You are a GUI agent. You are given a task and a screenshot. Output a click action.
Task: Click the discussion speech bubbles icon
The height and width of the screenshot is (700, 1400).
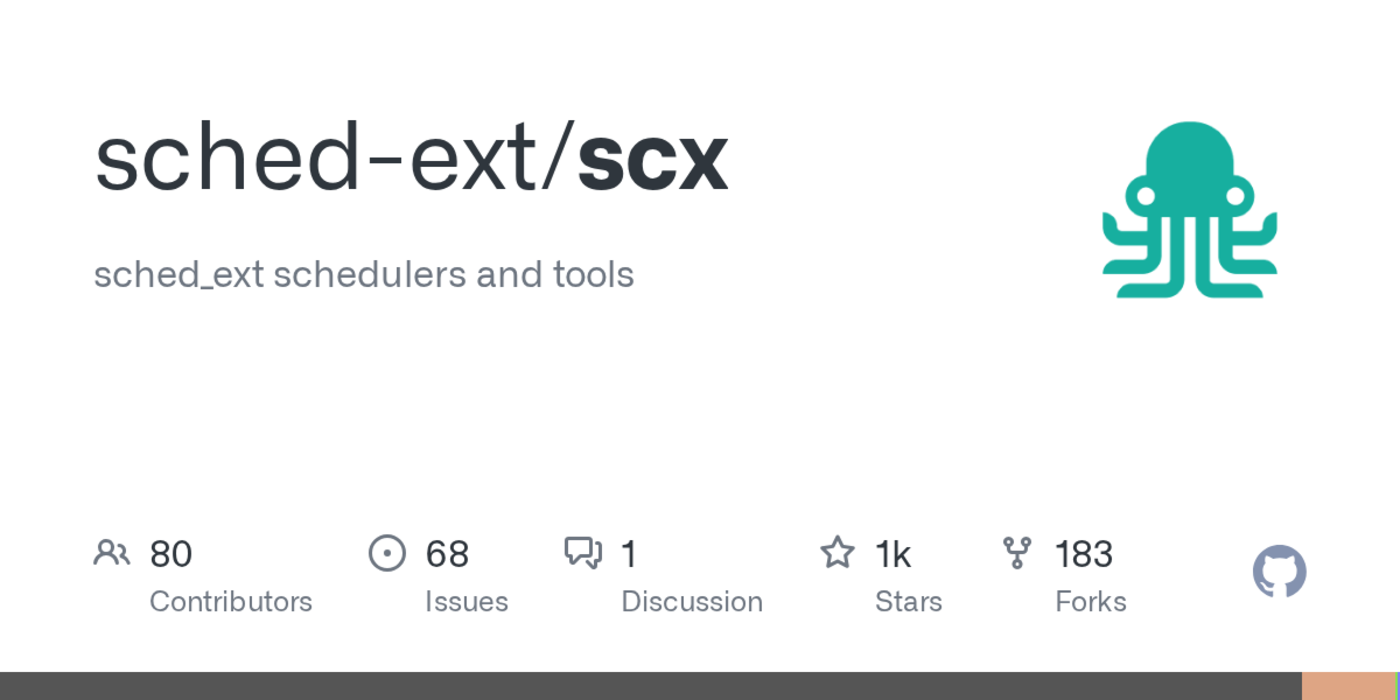coord(583,552)
